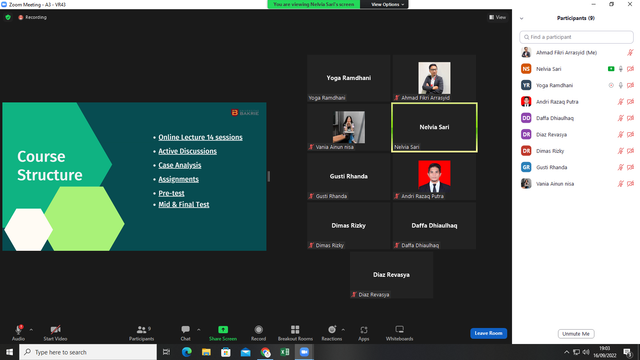Image resolution: width=640 pixels, height=360 pixels.
Task: Click muted mic icon for Ahmad Fikri Arrasyid
Action: pyautogui.click(x=630, y=53)
